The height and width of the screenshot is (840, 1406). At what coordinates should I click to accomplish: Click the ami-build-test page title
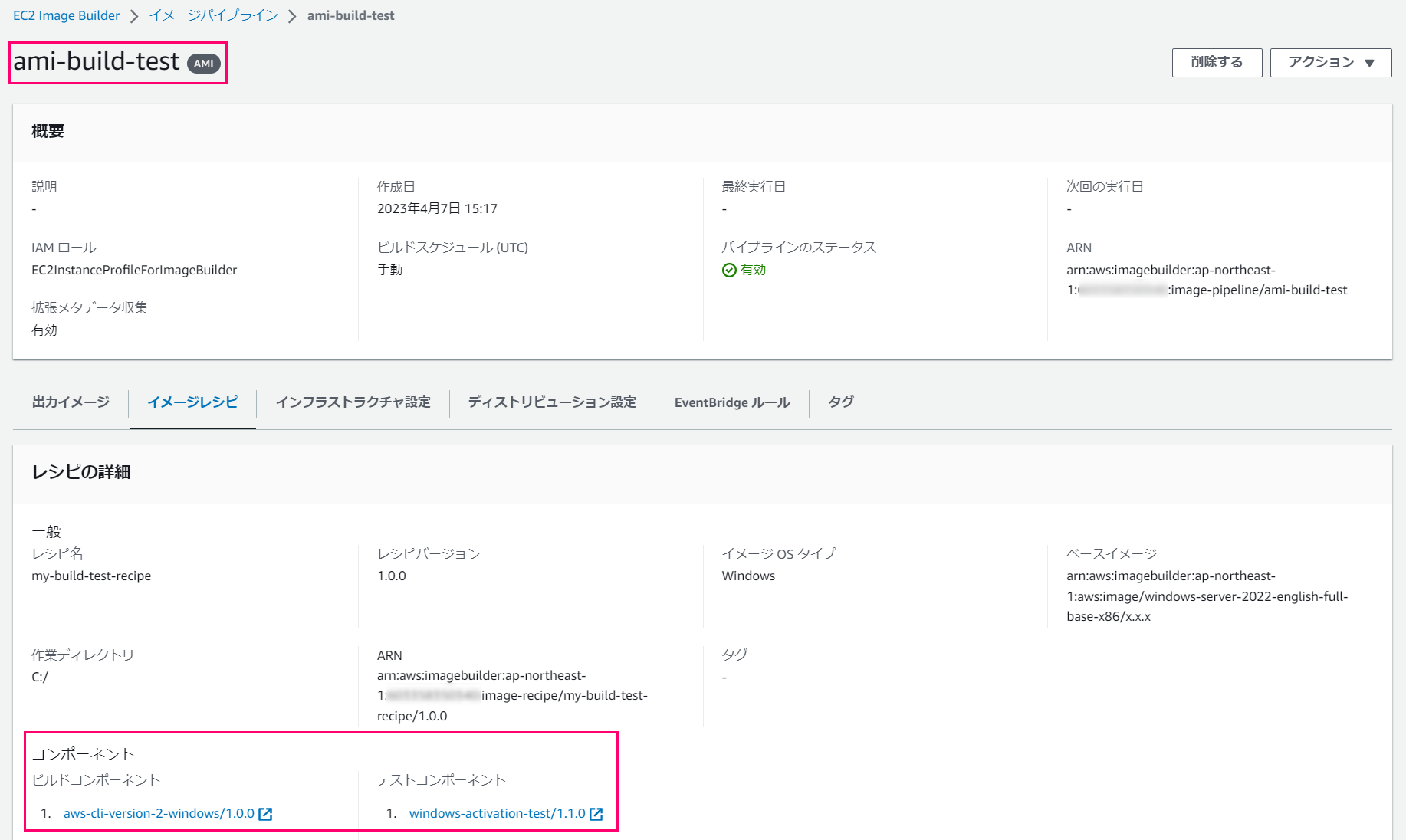[x=97, y=61]
